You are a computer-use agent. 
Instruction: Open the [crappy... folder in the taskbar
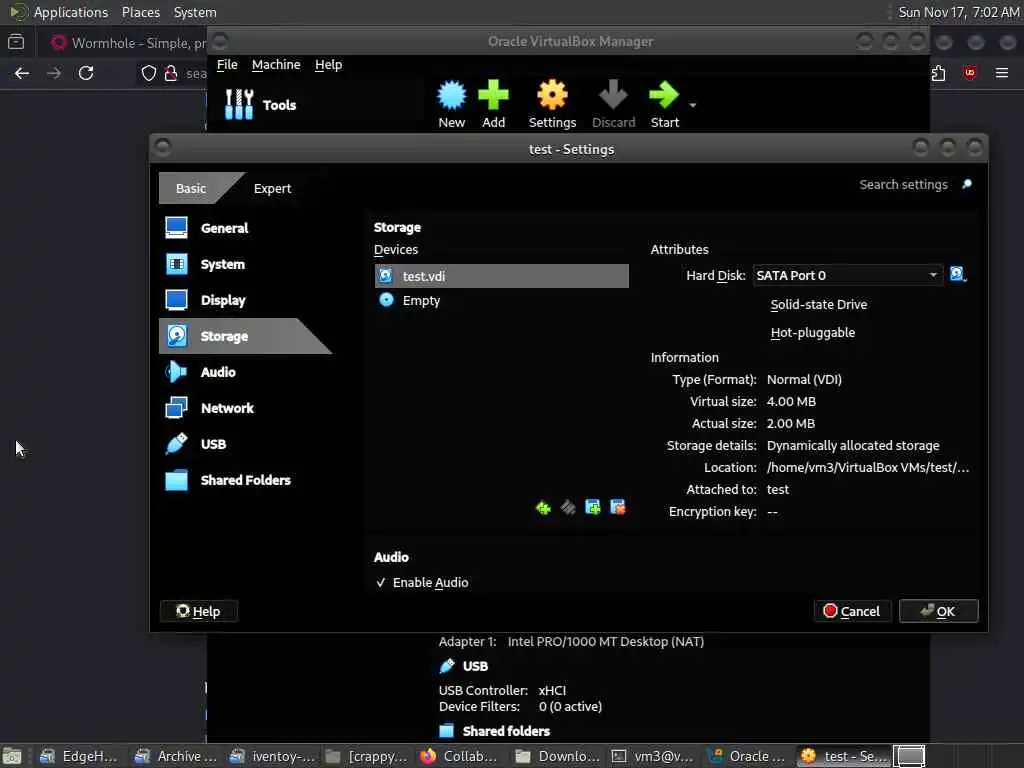(366, 756)
